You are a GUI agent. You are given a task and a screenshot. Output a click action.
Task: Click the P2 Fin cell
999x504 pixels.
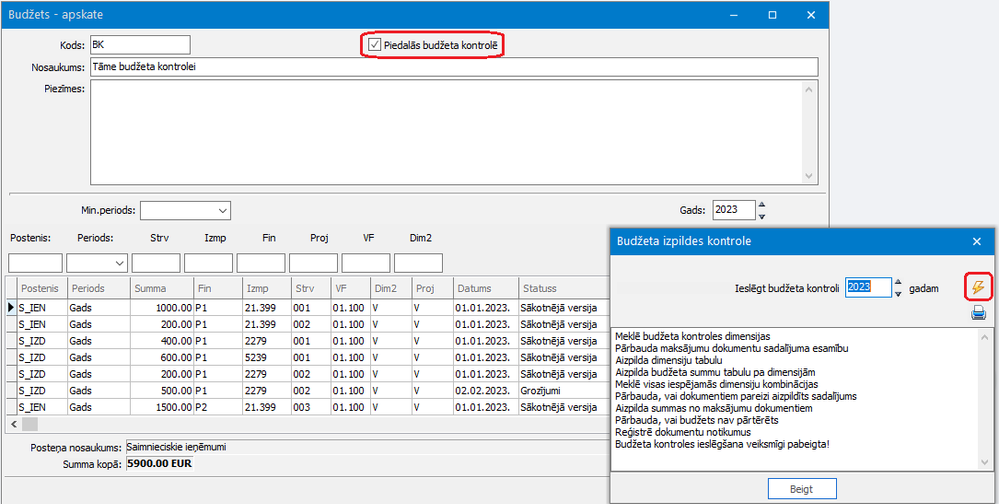coord(218,407)
